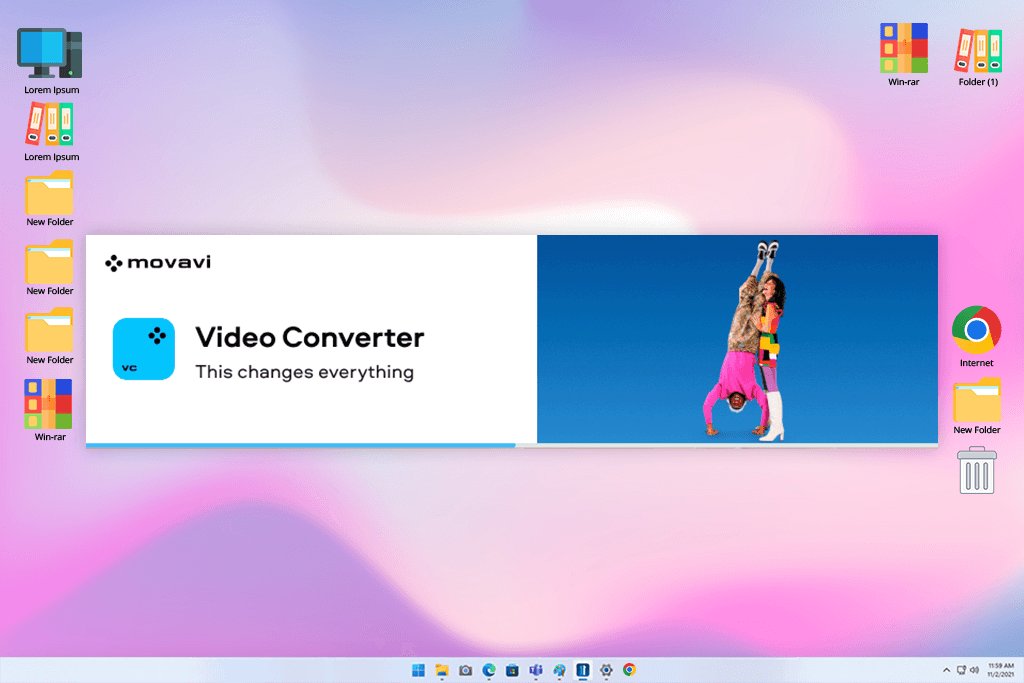Viewport: 1024px width, 683px height.
Task: Open network status in system tray
Action: point(961,670)
